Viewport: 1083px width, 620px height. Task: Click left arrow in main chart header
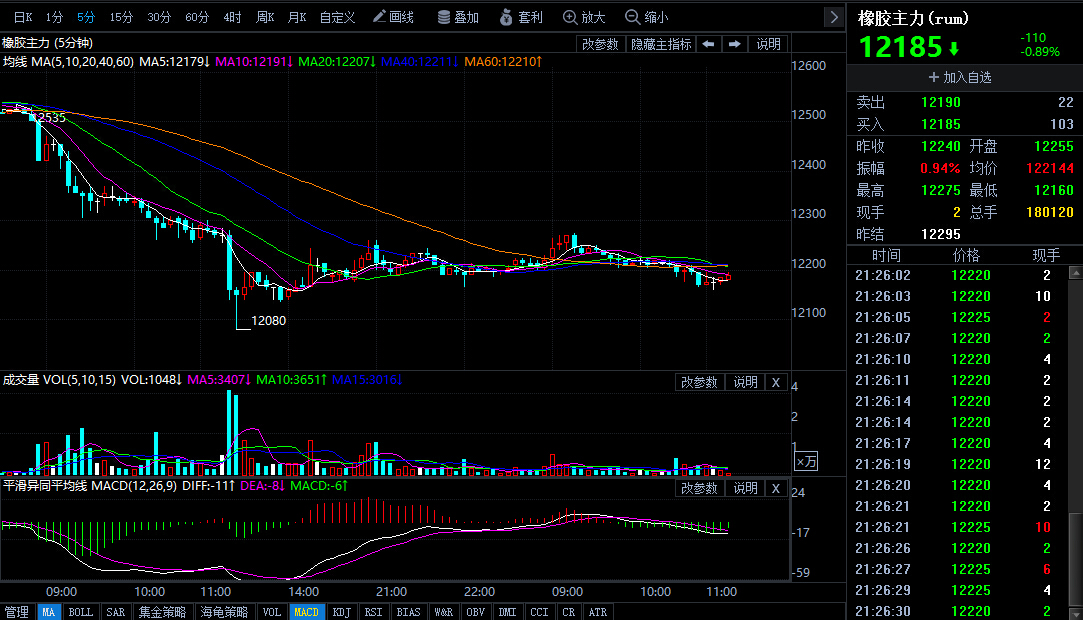708,44
